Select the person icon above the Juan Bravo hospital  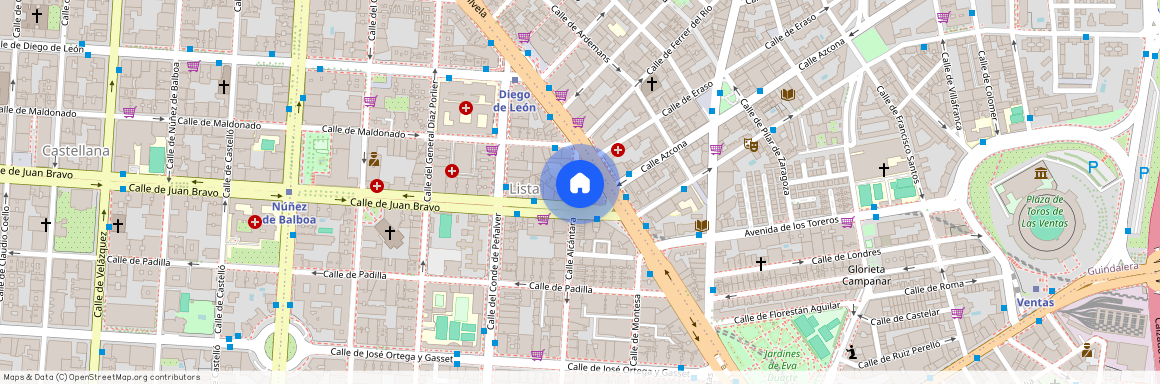pos(374,158)
